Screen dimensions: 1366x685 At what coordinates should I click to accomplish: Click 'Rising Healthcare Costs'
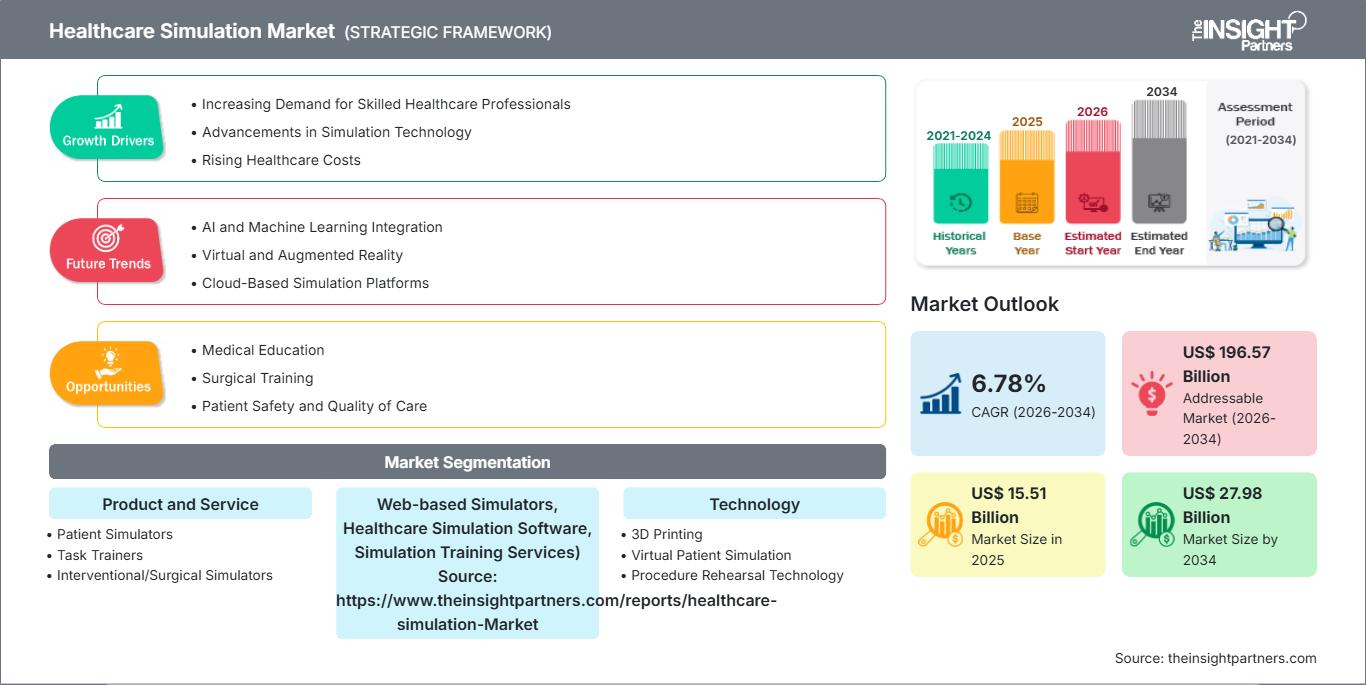click(281, 160)
